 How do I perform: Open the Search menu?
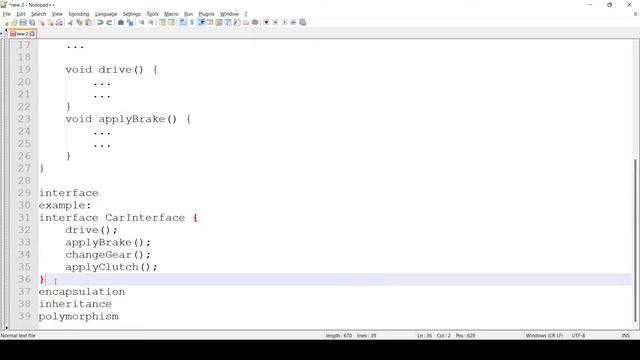(38, 14)
